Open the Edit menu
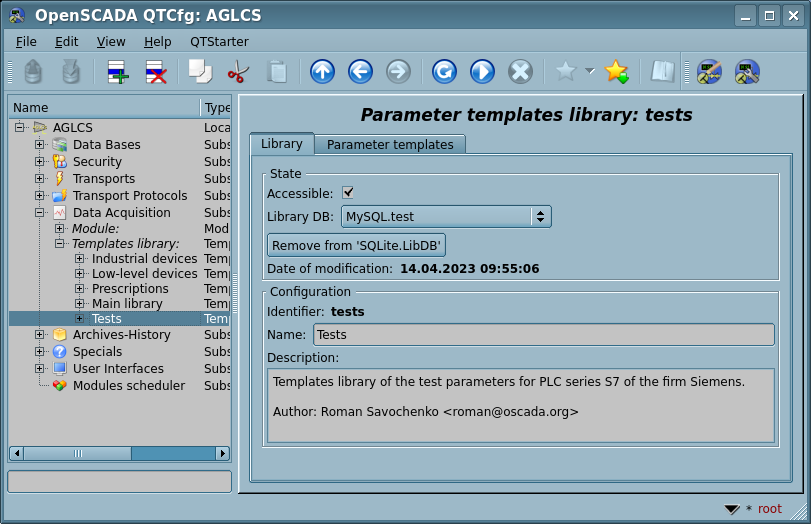This screenshot has height=524, width=811. 66,42
